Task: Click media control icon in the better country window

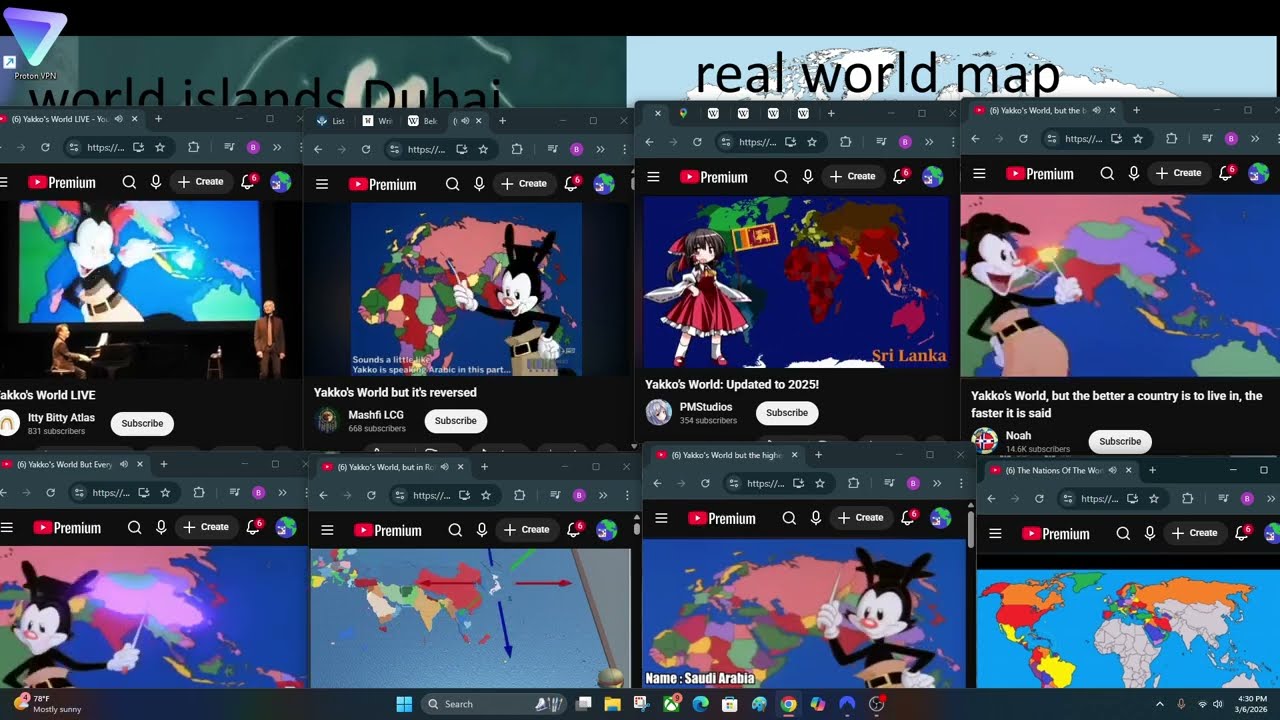Action: tap(1209, 138)
